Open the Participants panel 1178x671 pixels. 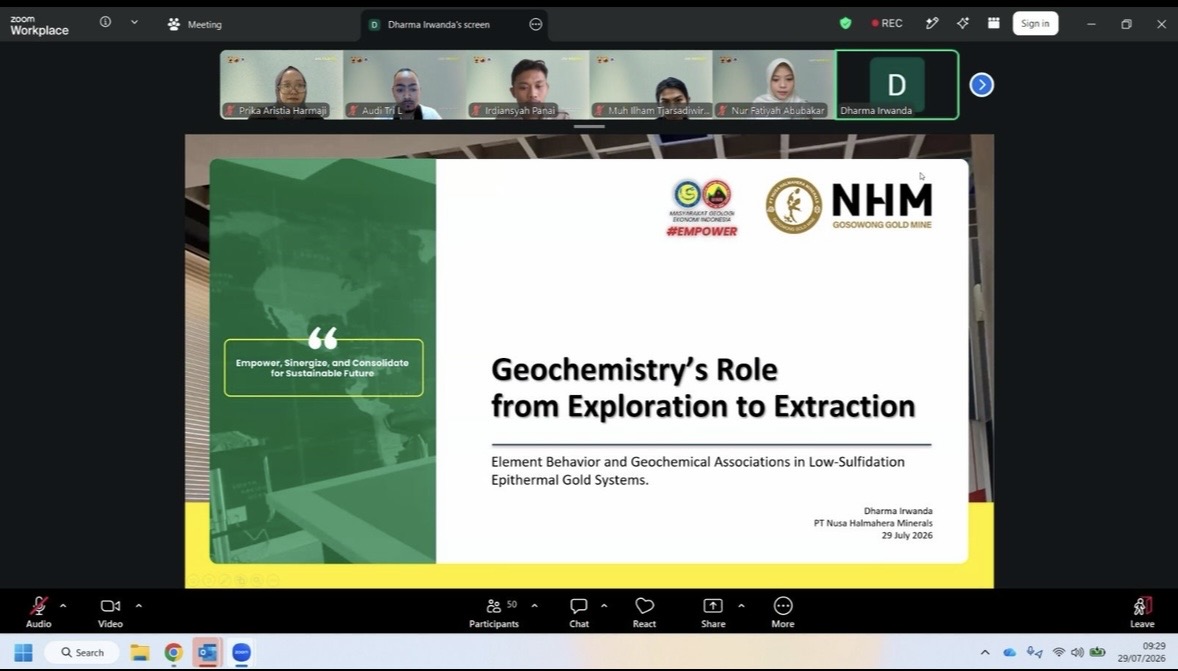pyautogui.click(x=494, y=612)
